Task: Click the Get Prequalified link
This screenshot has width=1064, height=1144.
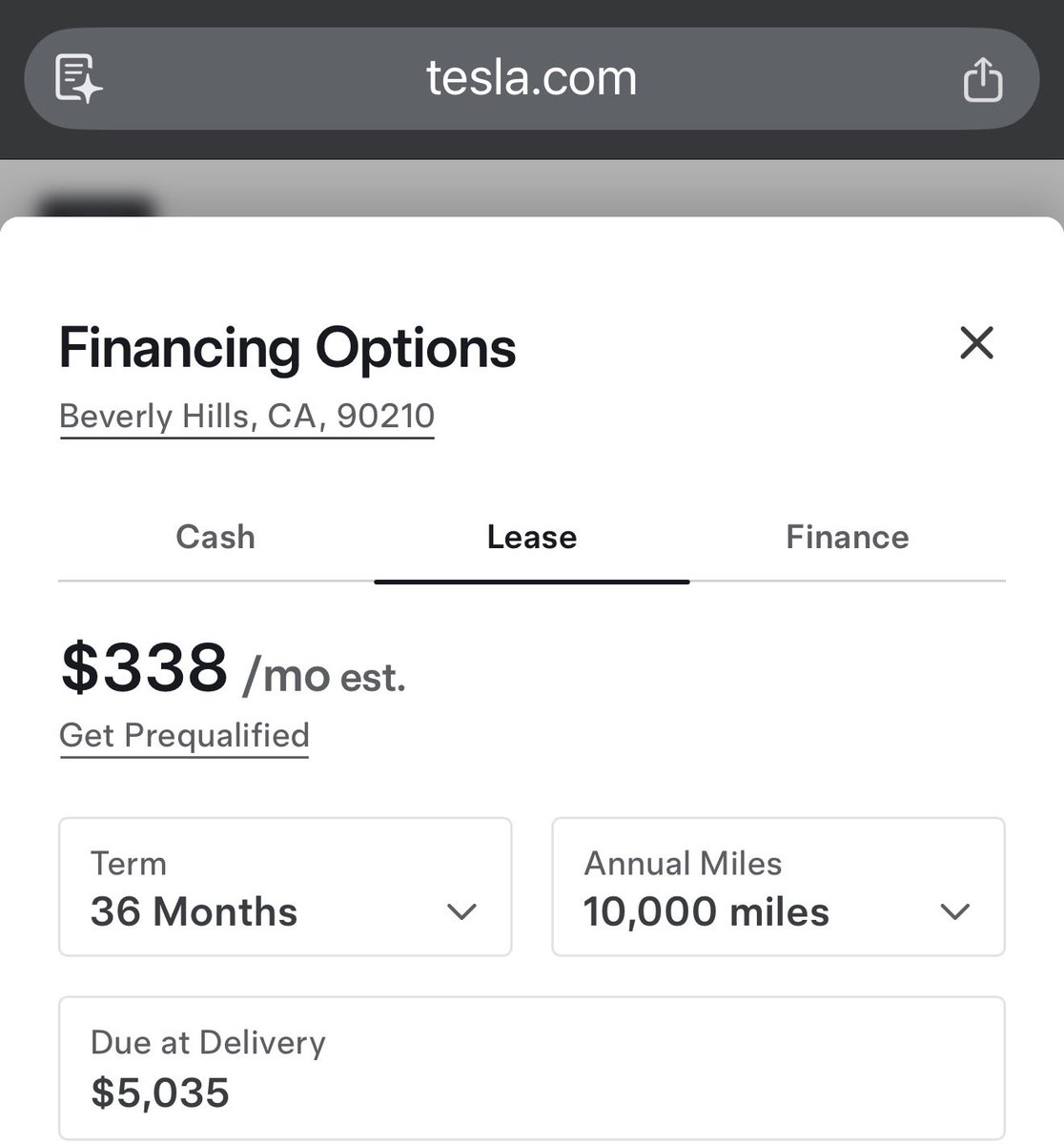Action: pos(184,736)
